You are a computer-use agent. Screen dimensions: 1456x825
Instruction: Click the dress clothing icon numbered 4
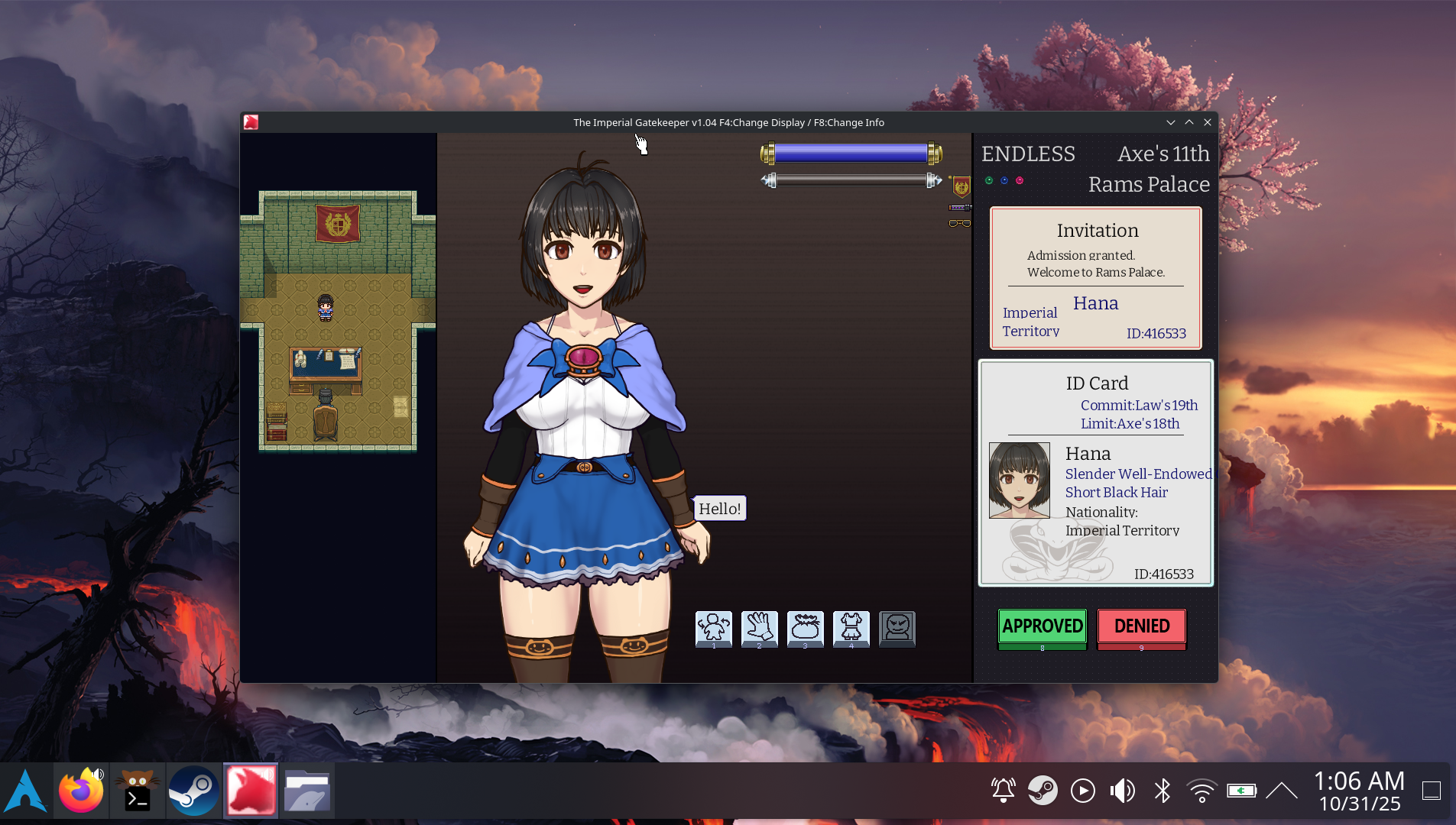(851, 629)
